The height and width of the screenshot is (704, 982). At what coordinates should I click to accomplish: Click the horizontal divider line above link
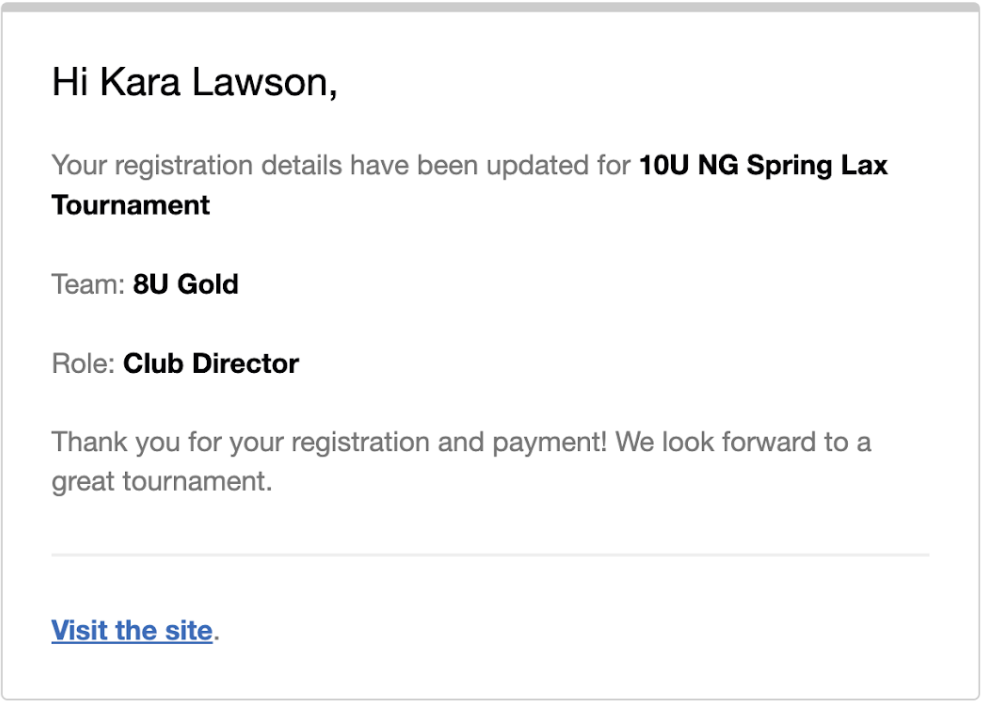point(490,554)
